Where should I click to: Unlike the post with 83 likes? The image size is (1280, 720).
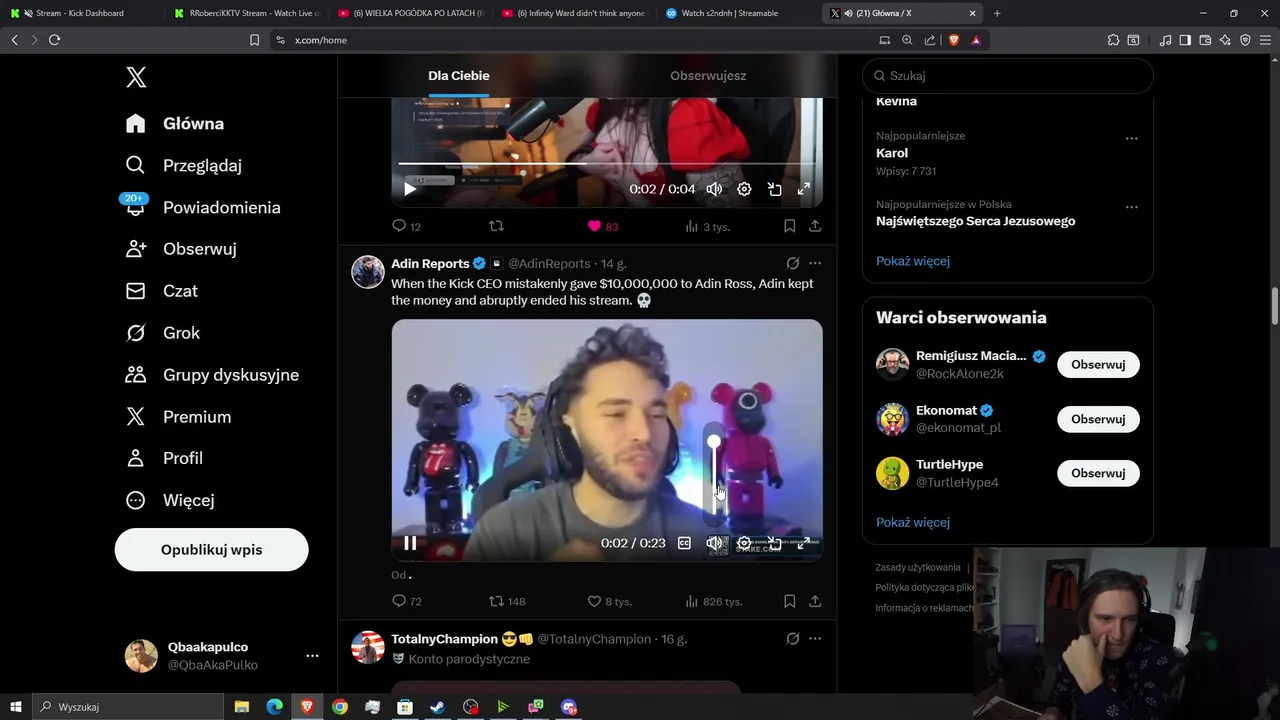pos(603,227)
